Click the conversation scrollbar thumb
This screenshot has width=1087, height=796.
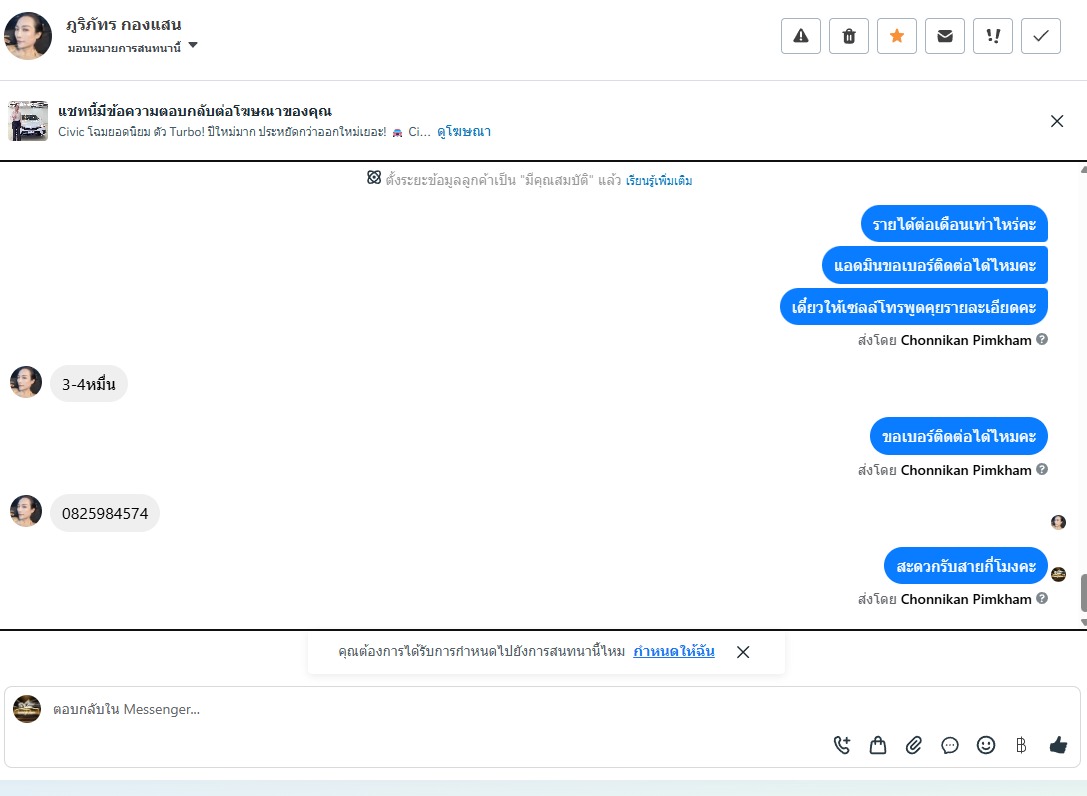[x=1084, y=593]
